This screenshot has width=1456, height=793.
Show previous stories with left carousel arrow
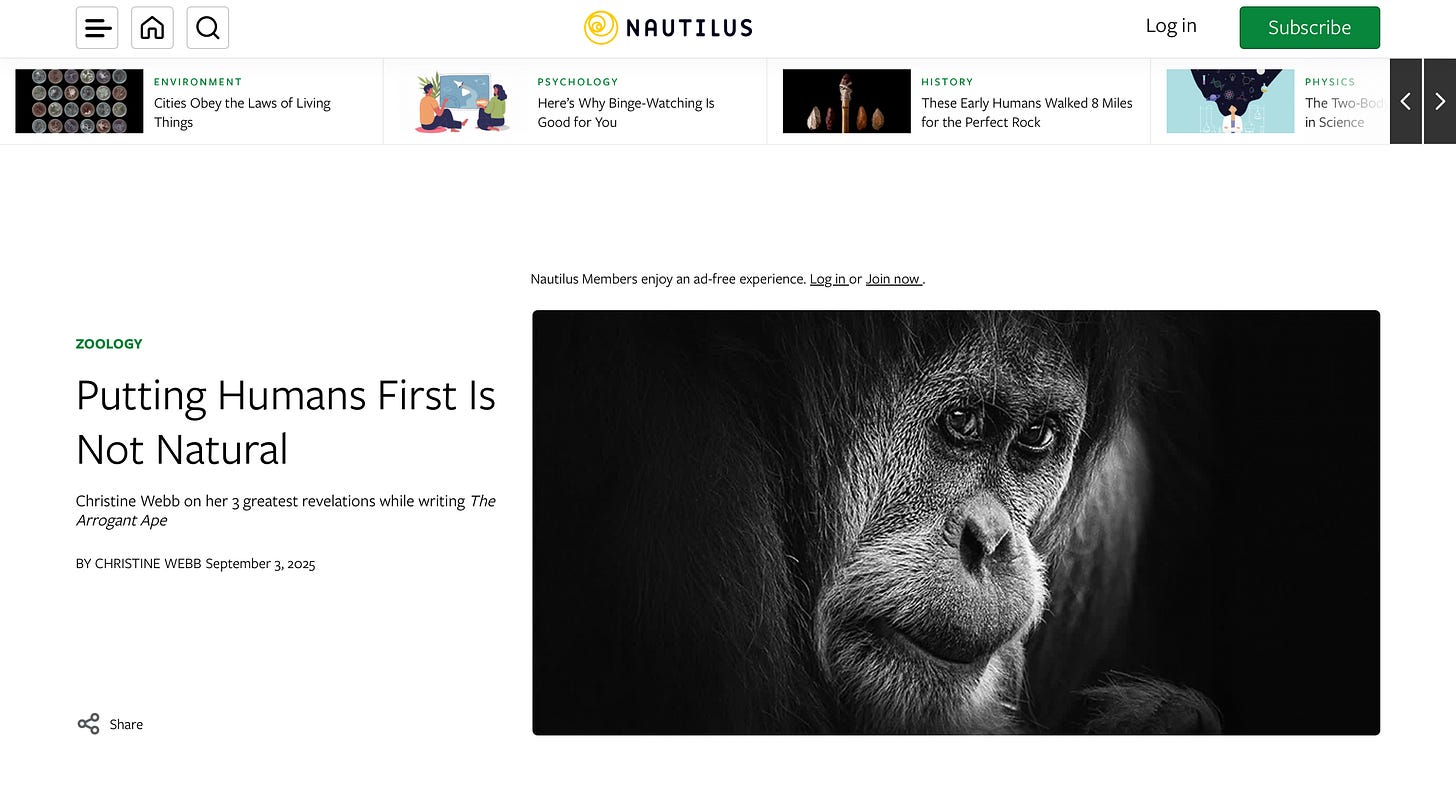coord(1406,101)
